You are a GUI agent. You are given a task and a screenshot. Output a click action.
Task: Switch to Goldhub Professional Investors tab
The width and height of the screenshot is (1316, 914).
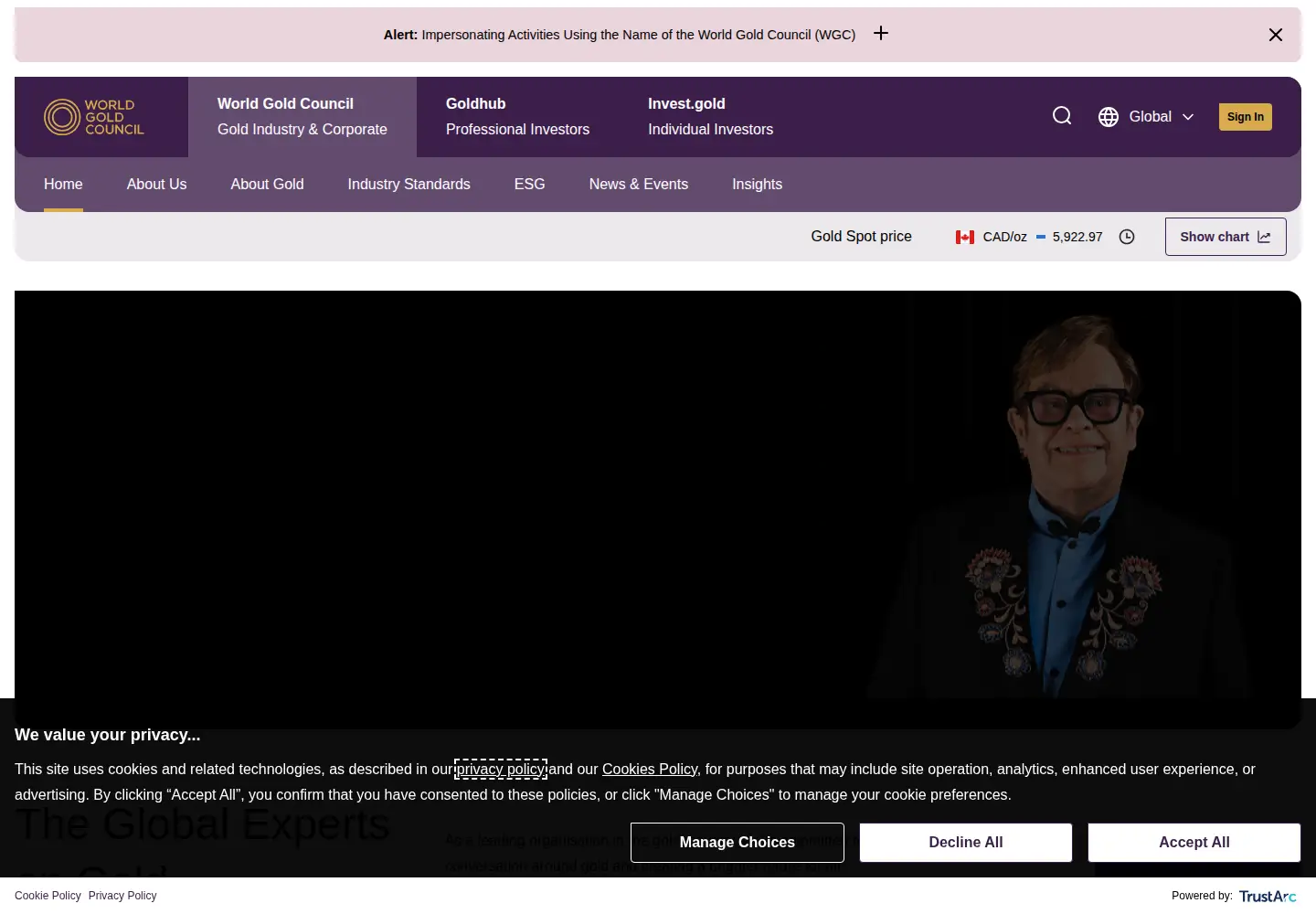(x=517, y=117)
